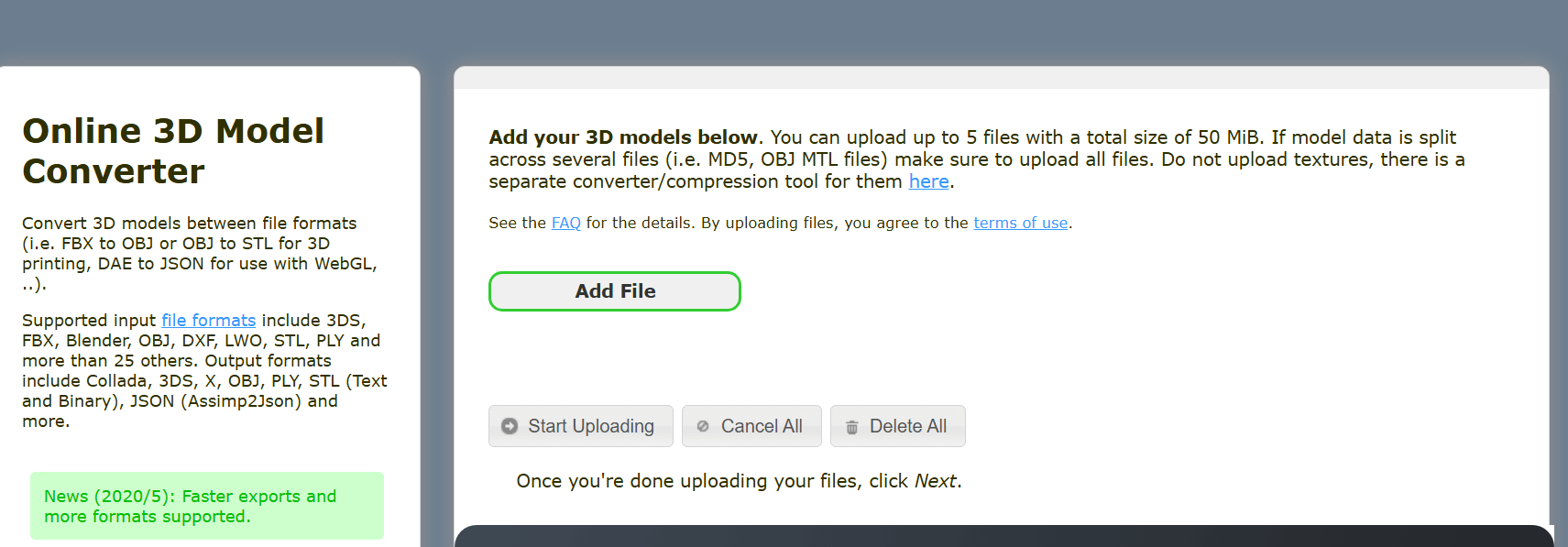
Task: Follow the terms of use link
Action: click(1020, 223)
